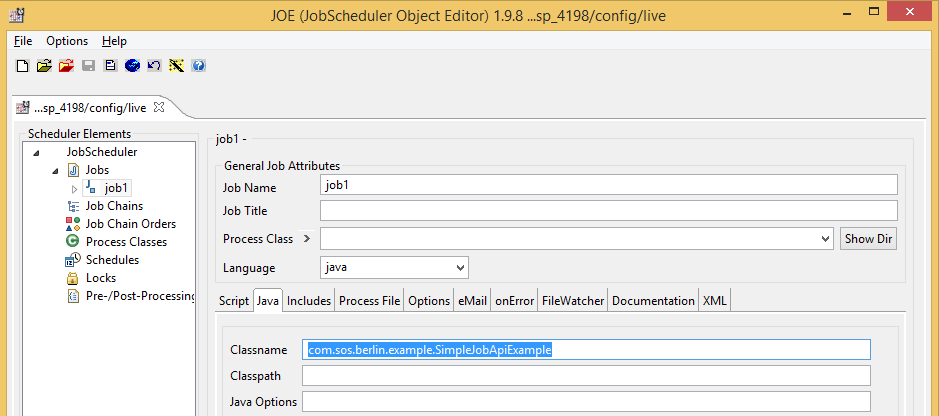Click the yellow open folder toolbar icon
The image size is (939, 416).
coord(44,66)
